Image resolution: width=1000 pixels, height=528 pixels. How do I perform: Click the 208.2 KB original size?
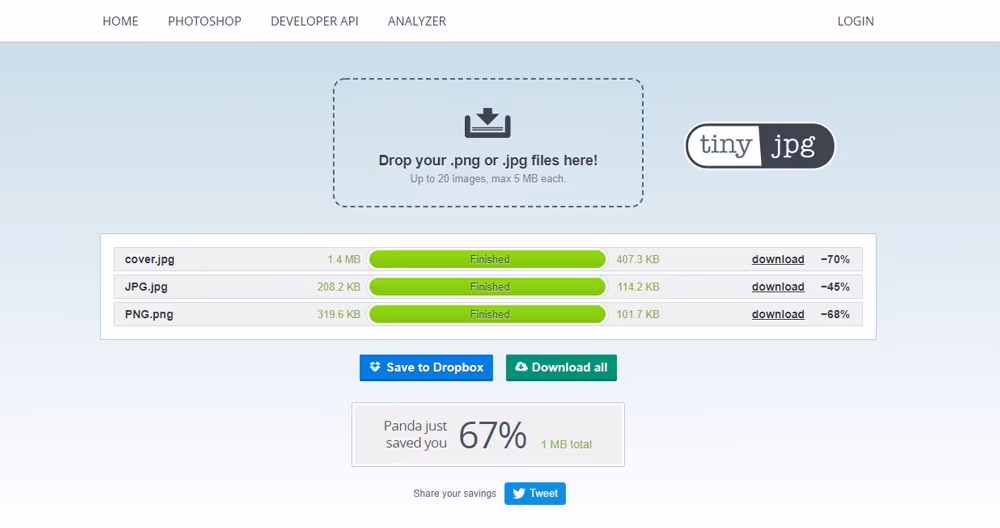pyautogui.click(x=339, y=287)
